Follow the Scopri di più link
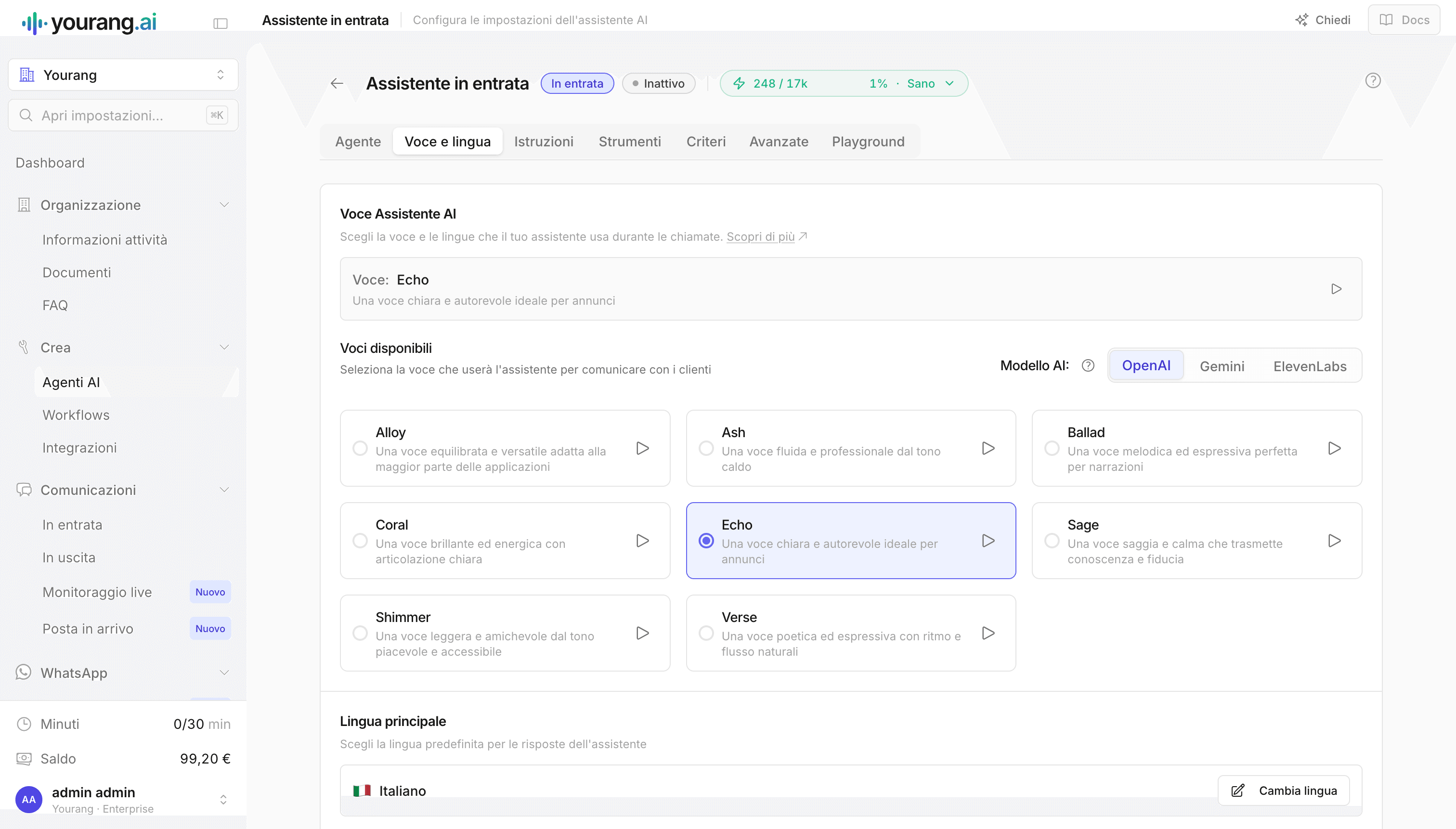1456x829 pixels. click(760, 236)
